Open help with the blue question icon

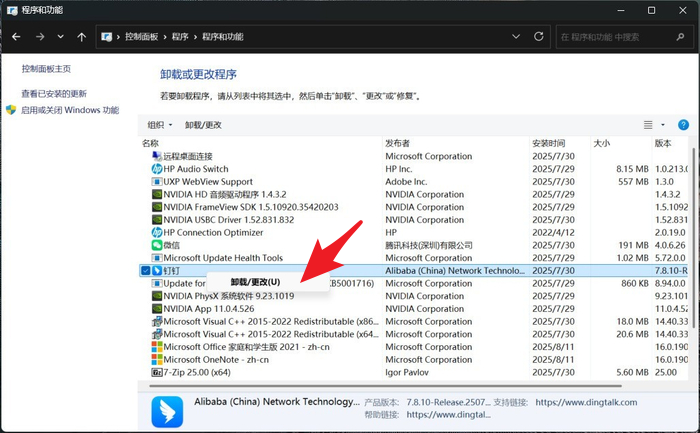(x=683, y=125)
